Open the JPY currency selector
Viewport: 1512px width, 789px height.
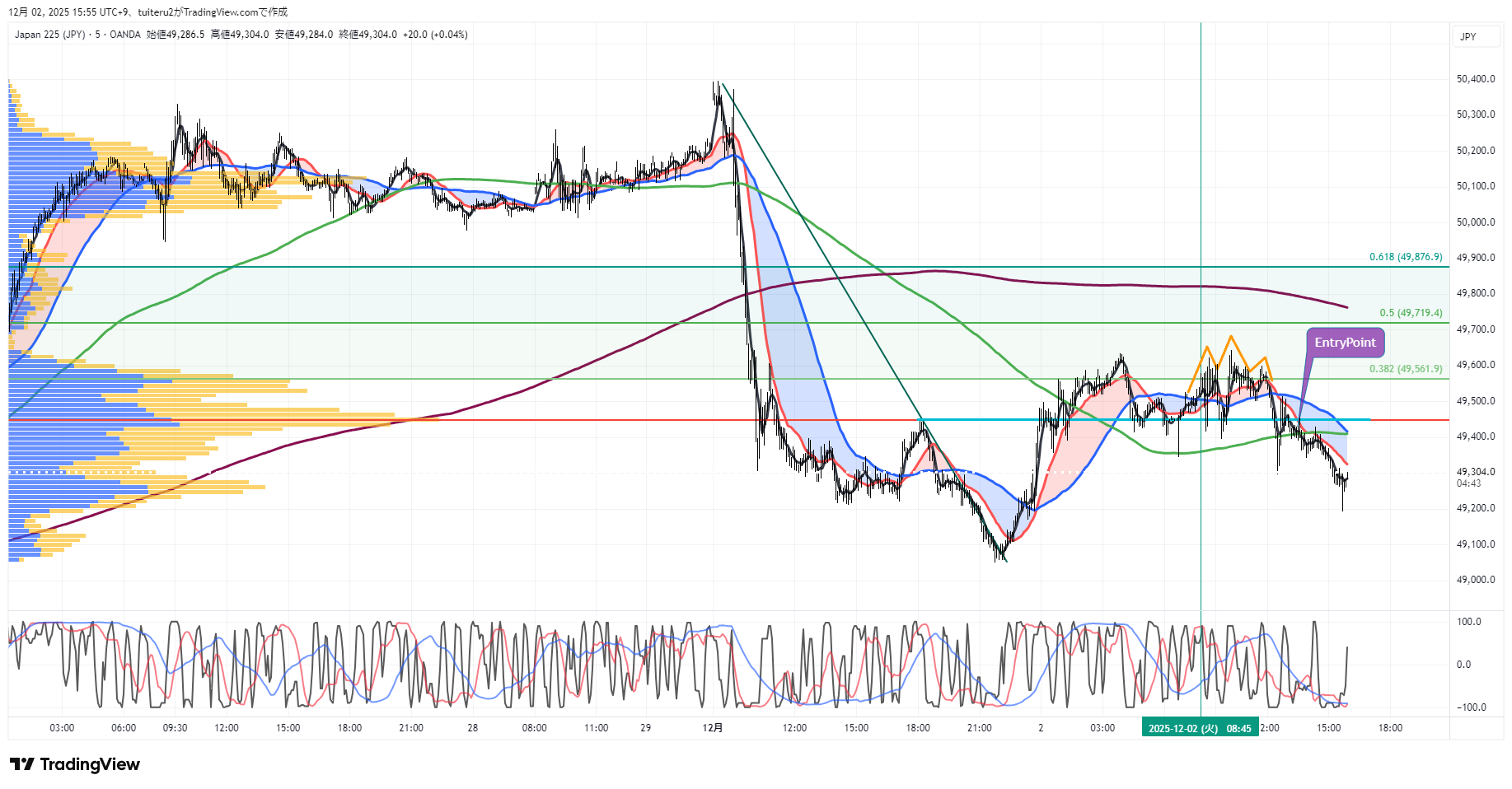(1468, 36)
